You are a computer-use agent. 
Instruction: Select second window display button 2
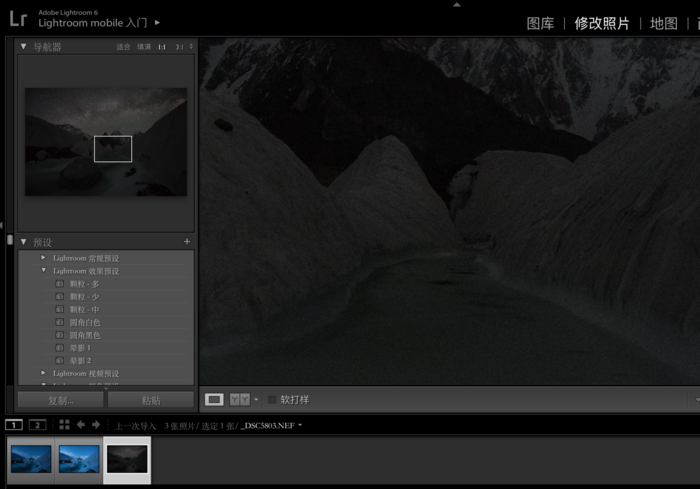point(37,425)
